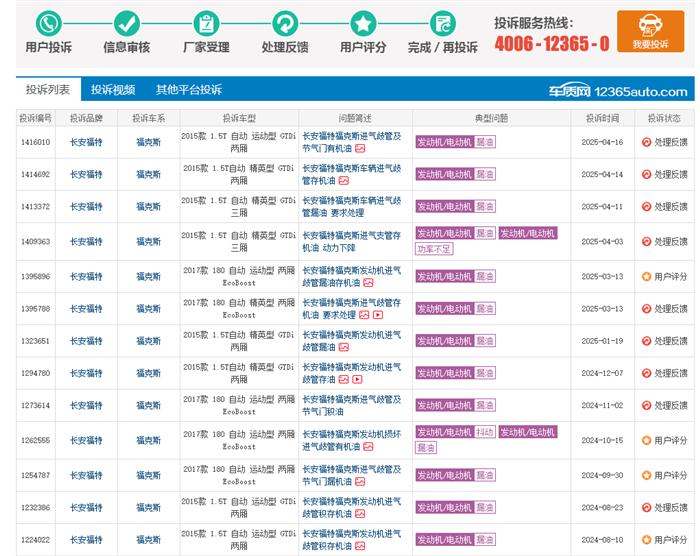Open complaint 长安福特福克斯车辆进气歧管漏油 要求处理
Image resolution: width=700 pixels, height=556 pixels.
[352, 206]
